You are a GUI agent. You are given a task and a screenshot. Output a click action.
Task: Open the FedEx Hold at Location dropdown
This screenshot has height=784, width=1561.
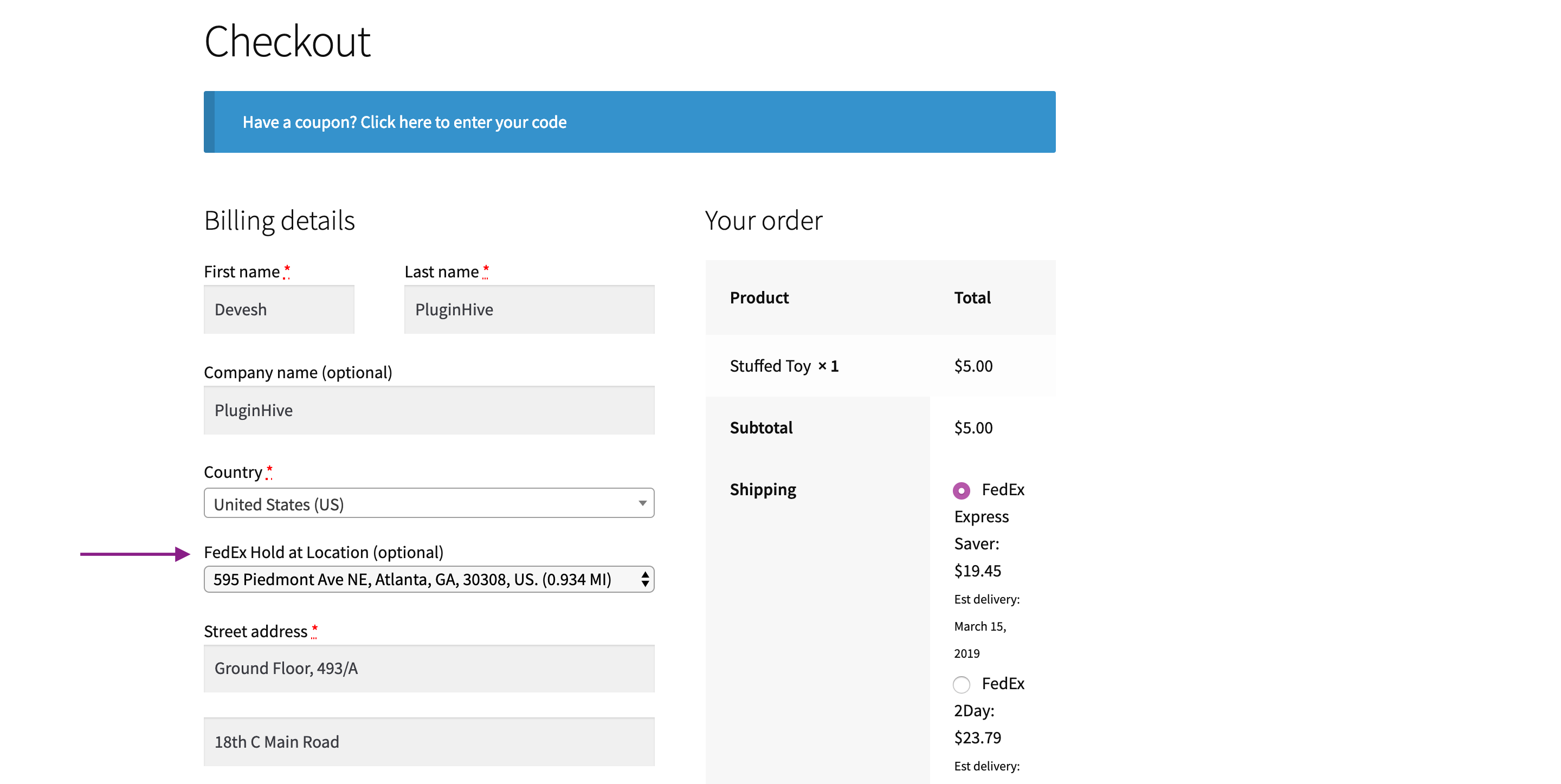click(429, 579)
